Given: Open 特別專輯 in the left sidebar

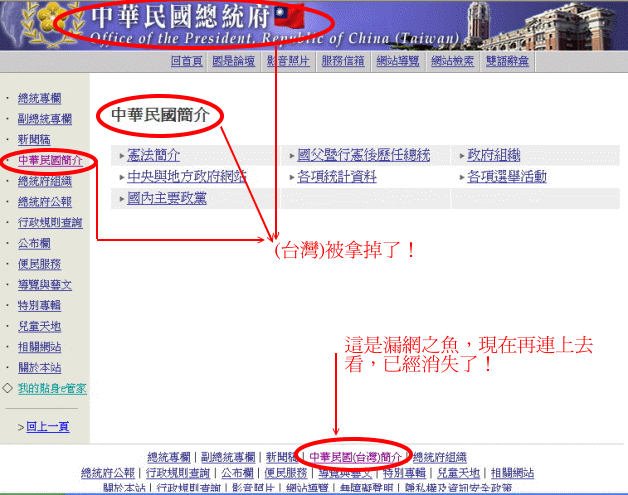Looking at the screenshot, I should point(40,306).
